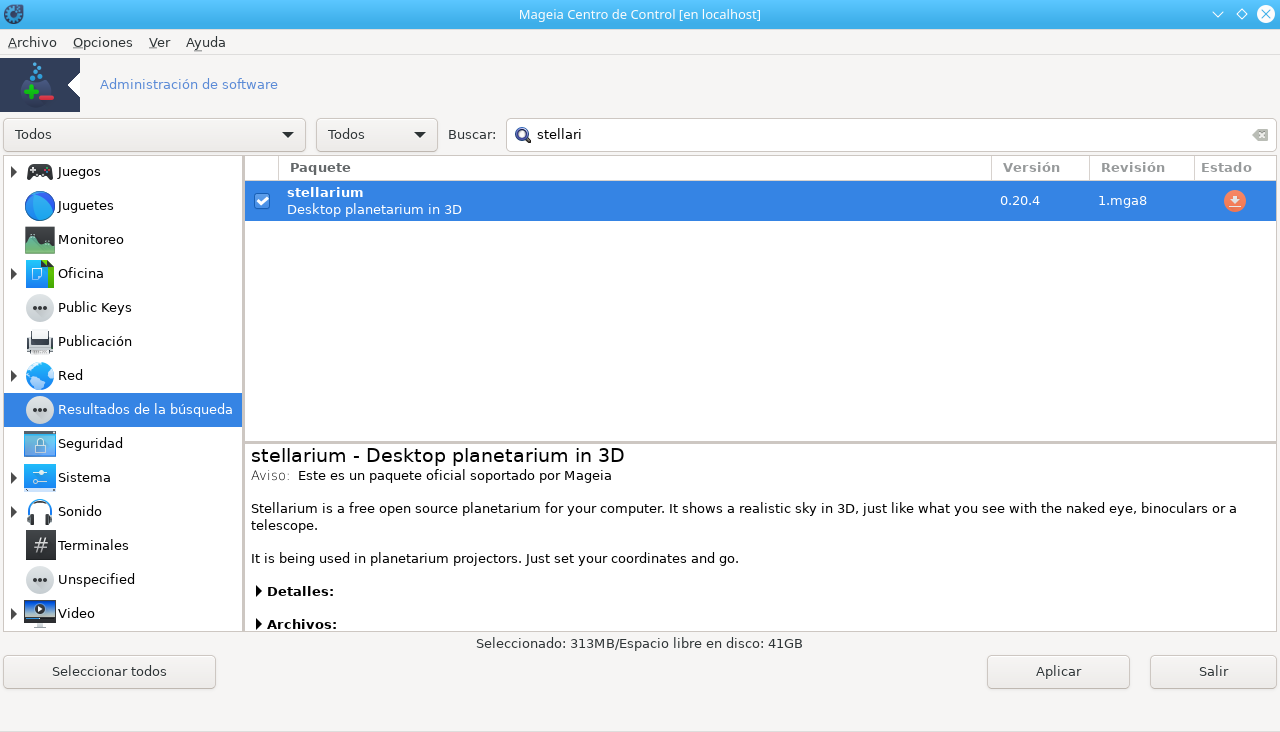Sort by the Revisión column header
Screen dimensions: 1280x732
[x=1142, y=168]
